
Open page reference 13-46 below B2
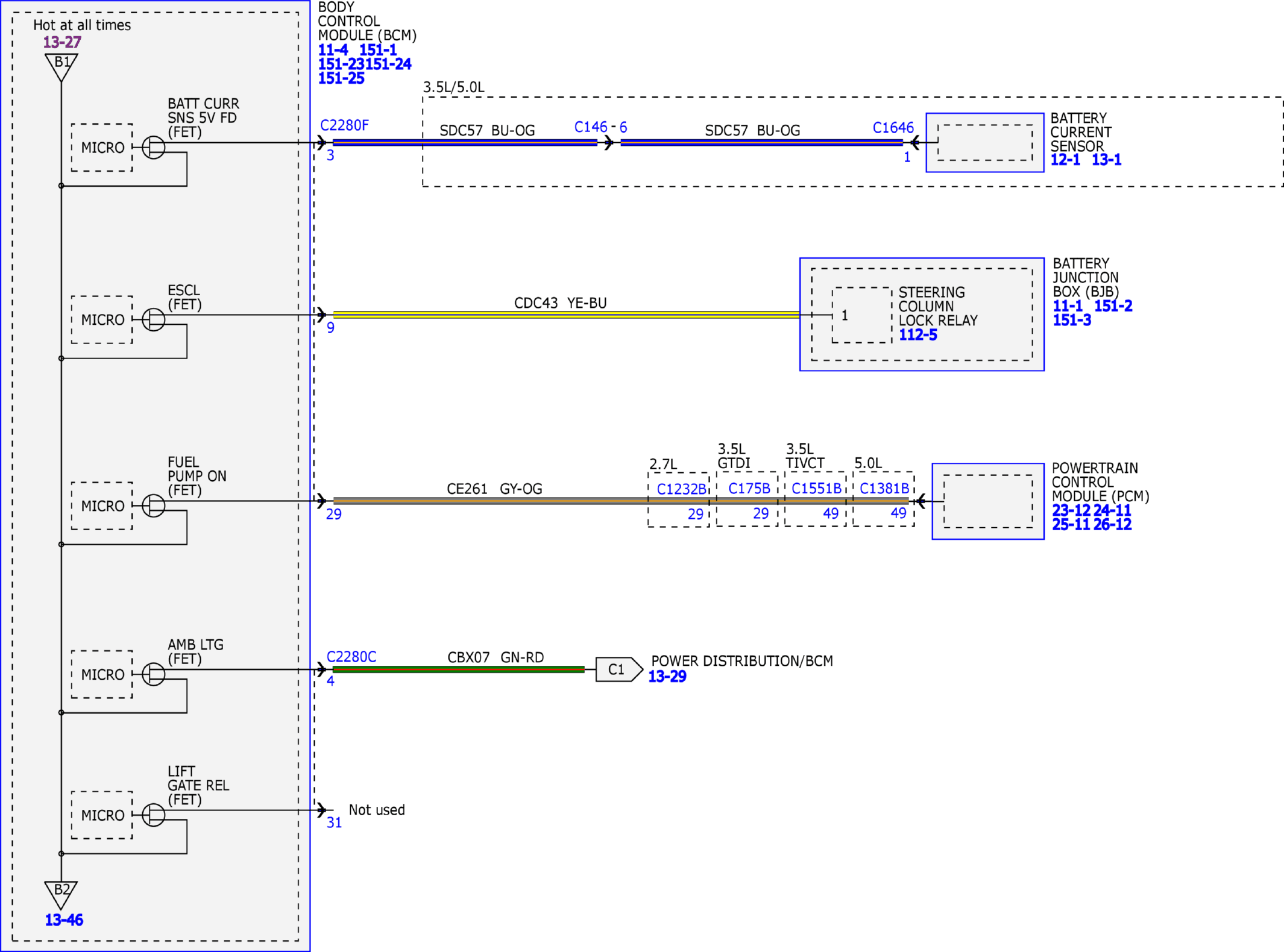64,920
